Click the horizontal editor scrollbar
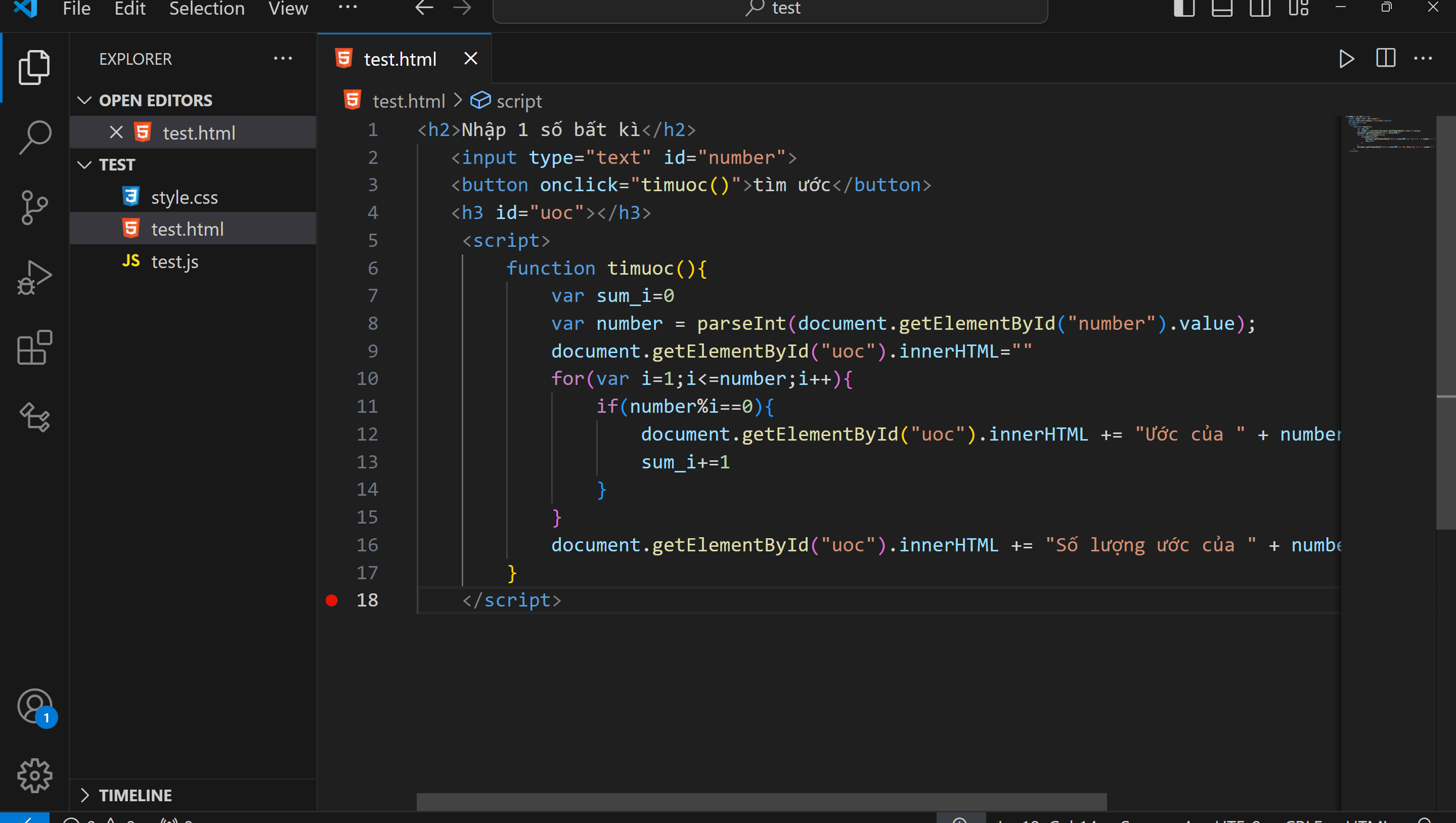Image resolution: width=1456 pixels, height=823 pixels. point(761,802)
